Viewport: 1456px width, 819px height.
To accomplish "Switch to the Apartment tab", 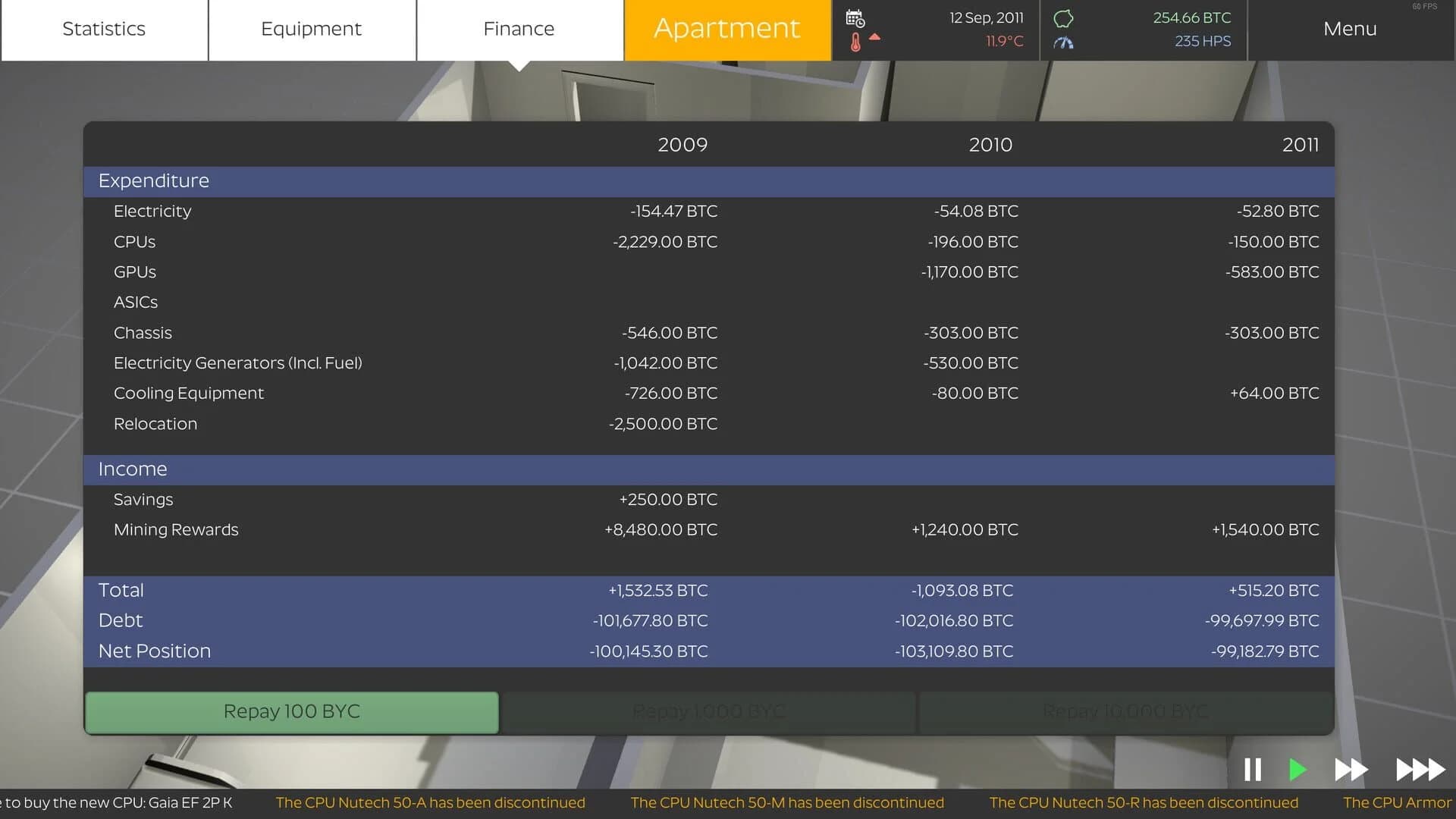I will [x=726, y=29].
